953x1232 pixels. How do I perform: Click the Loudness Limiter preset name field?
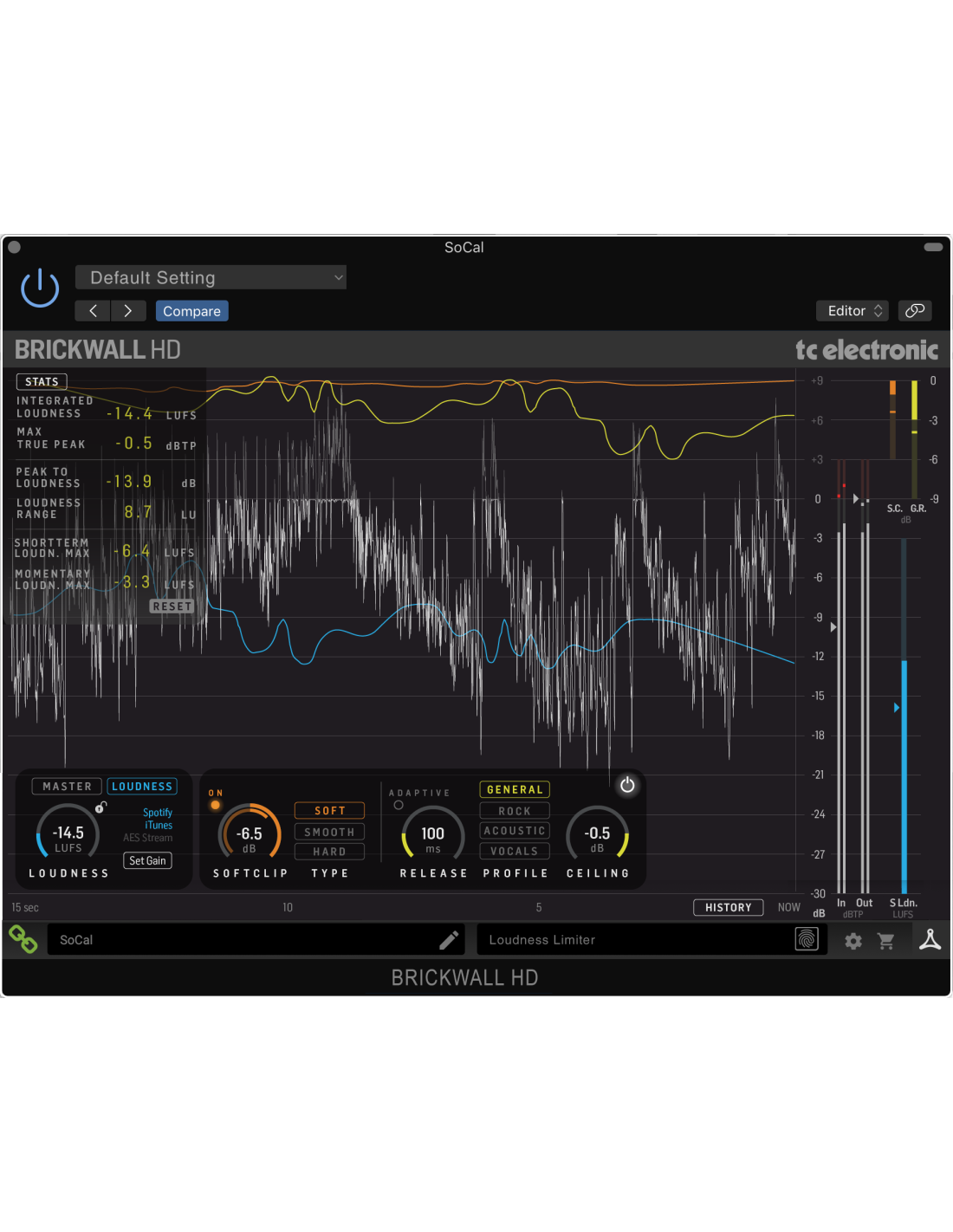(632, 940)
